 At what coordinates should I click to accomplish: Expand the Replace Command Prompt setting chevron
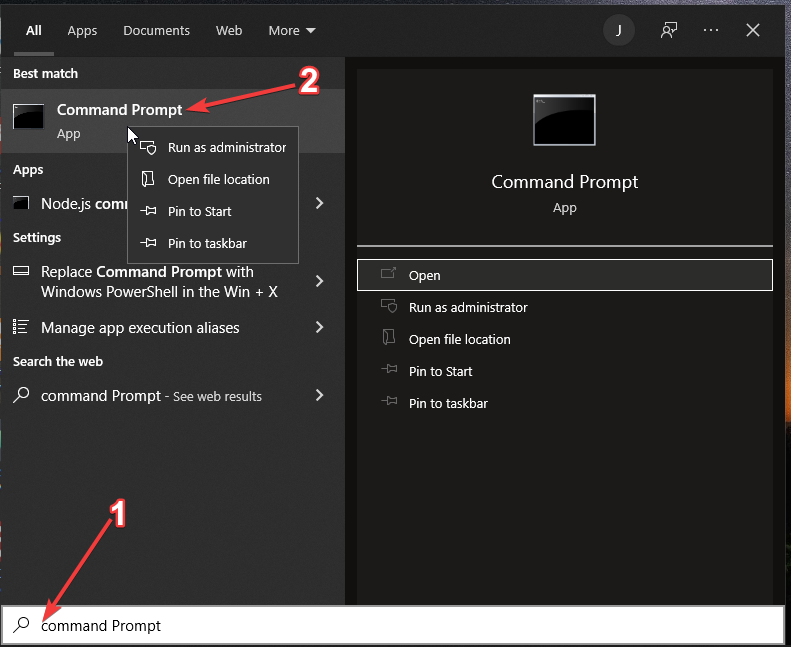319,281
